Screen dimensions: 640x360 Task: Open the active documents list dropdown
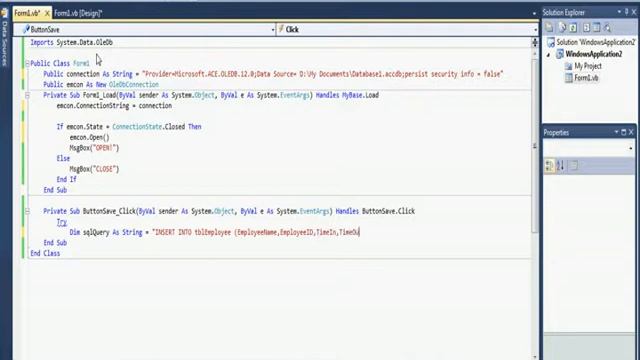tap(534, 13)
